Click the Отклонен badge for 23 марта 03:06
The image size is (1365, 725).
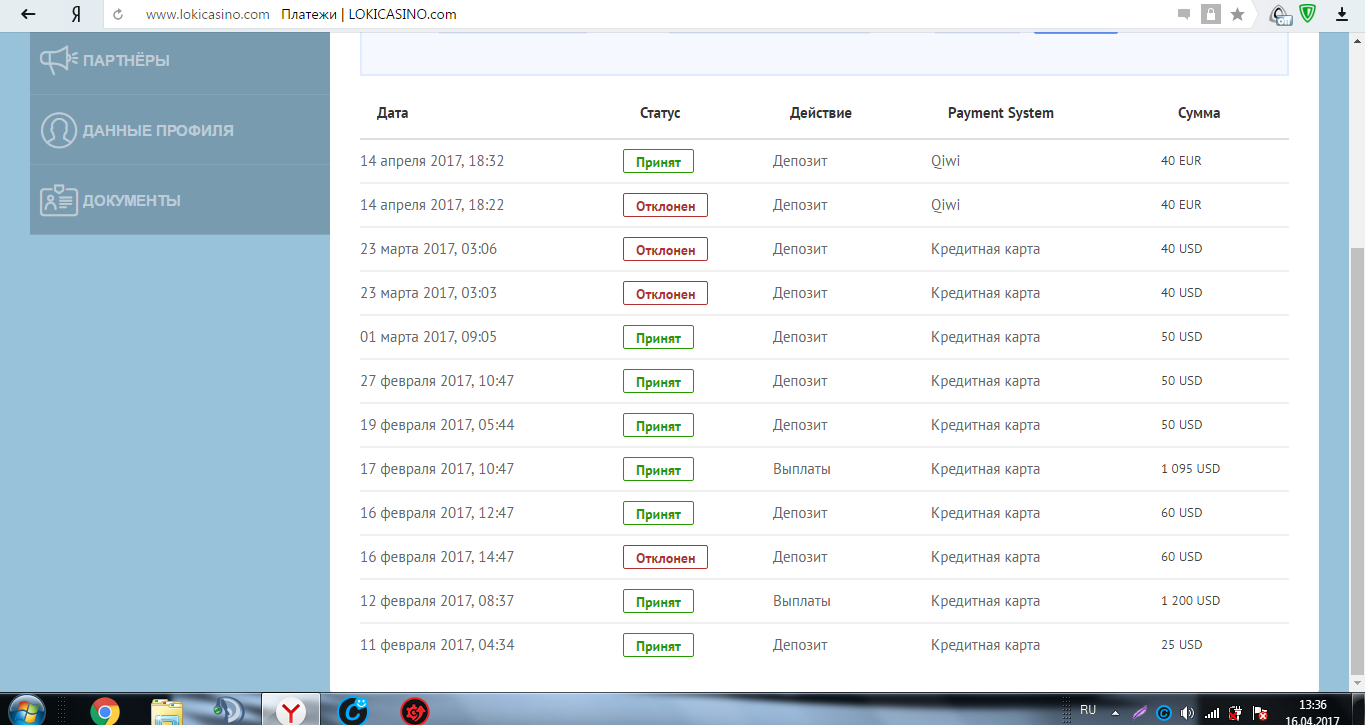665,249
